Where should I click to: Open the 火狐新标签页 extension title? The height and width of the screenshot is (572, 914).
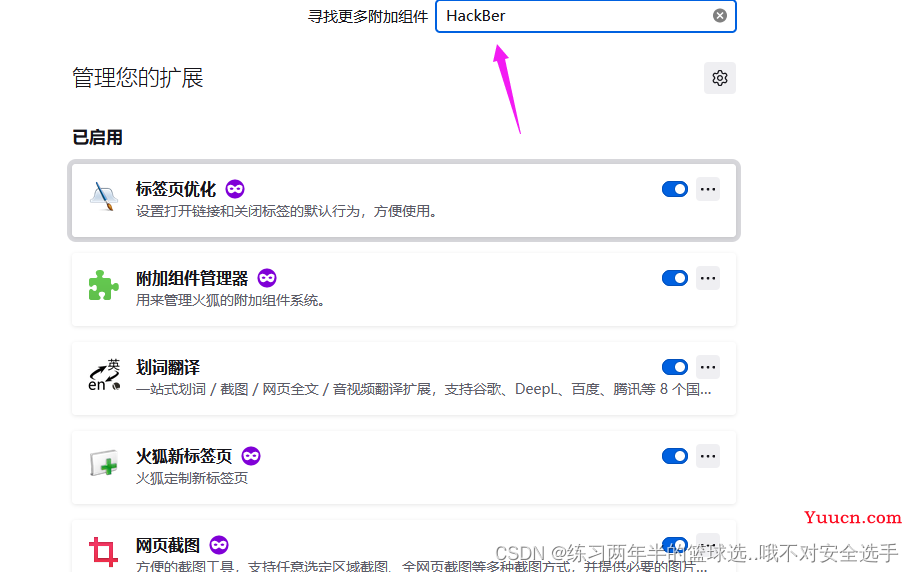pyautogui.click(x=184, y=456)
